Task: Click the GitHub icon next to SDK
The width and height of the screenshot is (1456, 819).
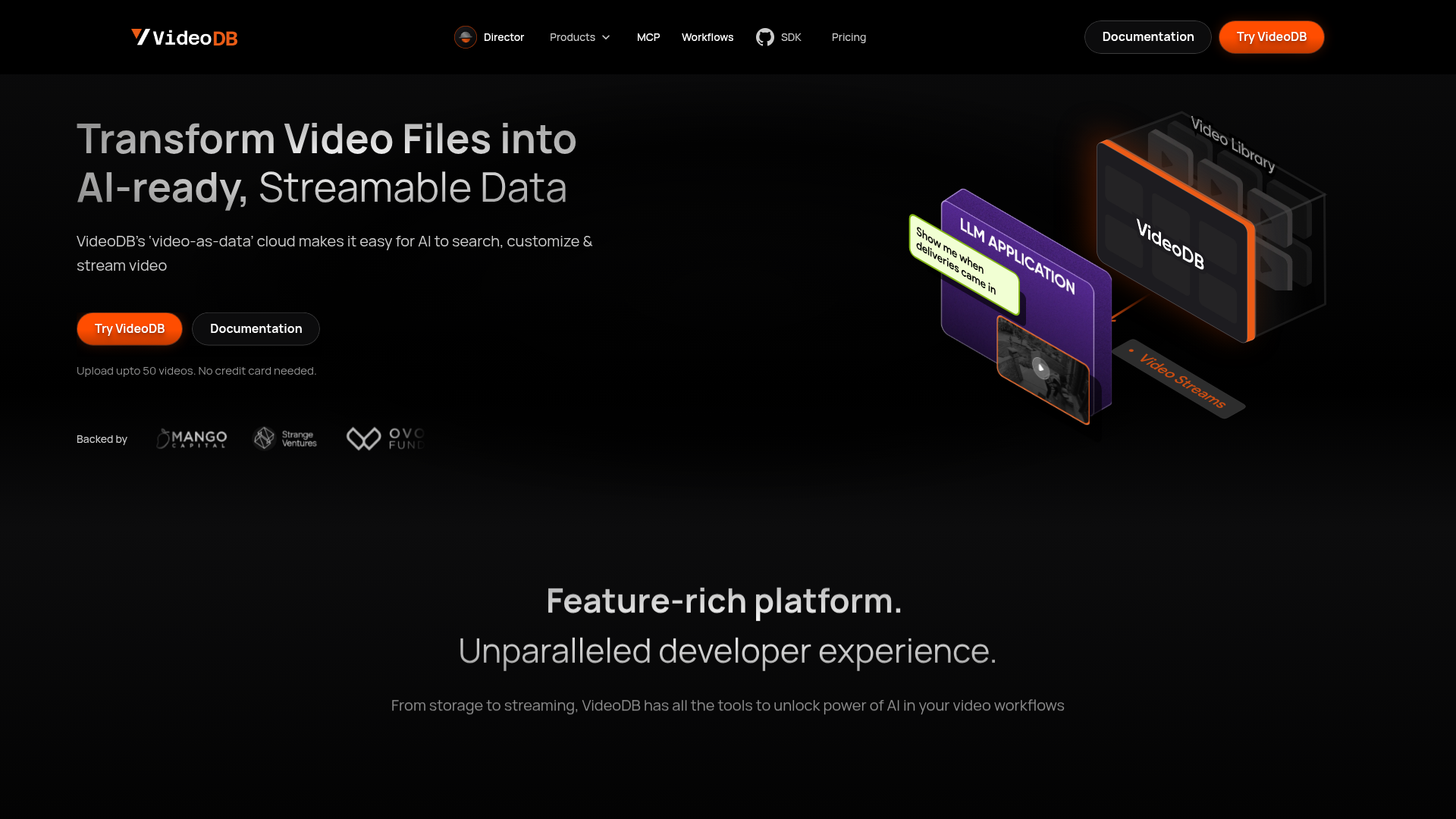Action: pyautogui.click(x=765, y=36)
